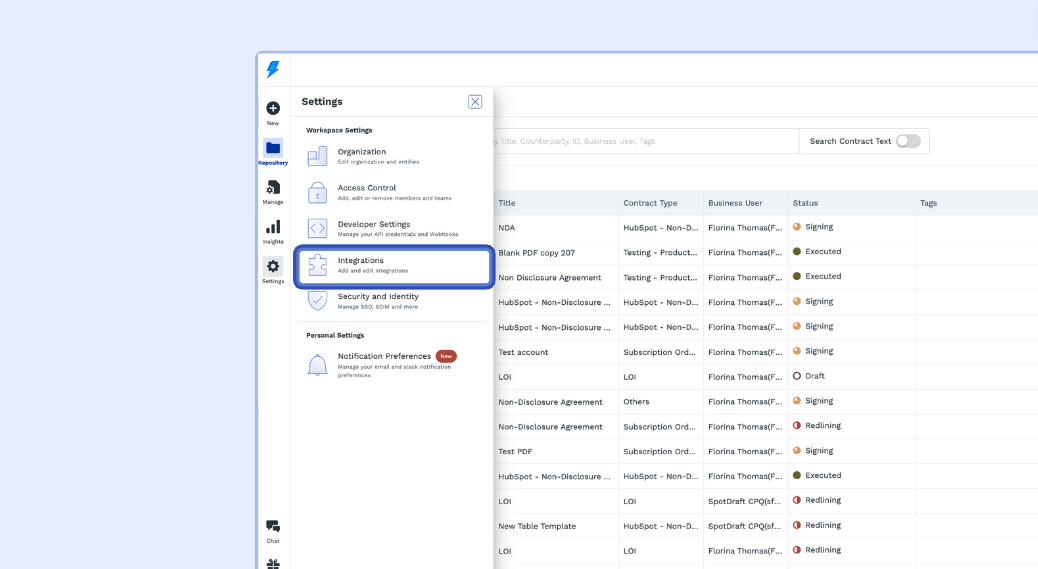Click the Settings gear icon
Image resolution: width=1038 pixels, height=569 pixels.
click(x=273, y=266)
